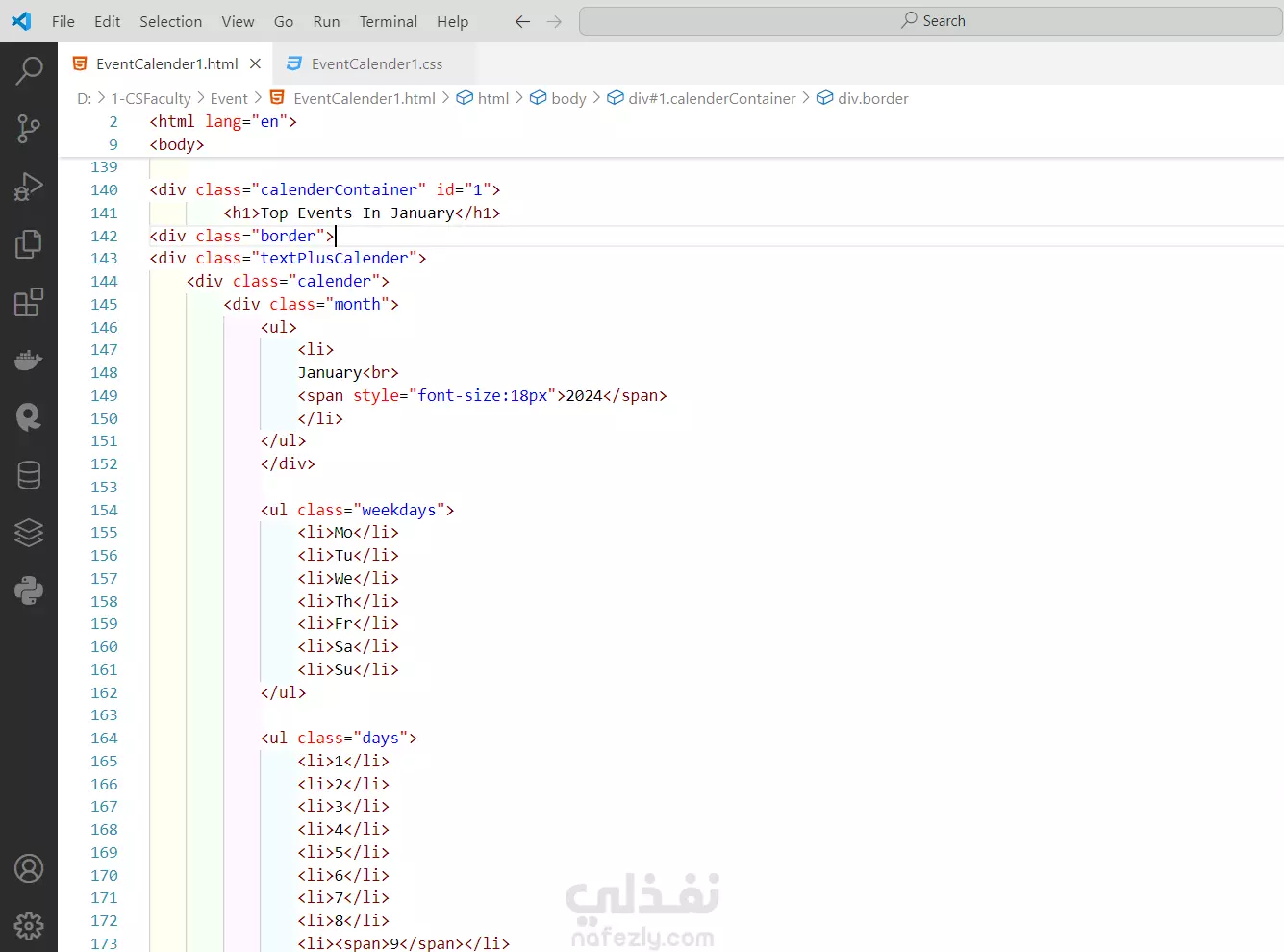The height and width of the screenshot is (952, 1284).
Task: Open the Help menu
Action: click(452, 21)
